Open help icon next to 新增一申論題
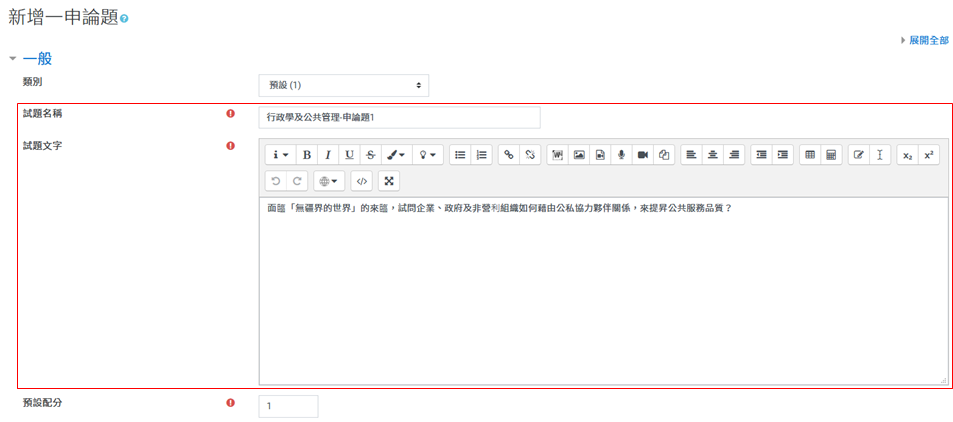Screen dimensions: 953x422 click(x=124, y=19)
